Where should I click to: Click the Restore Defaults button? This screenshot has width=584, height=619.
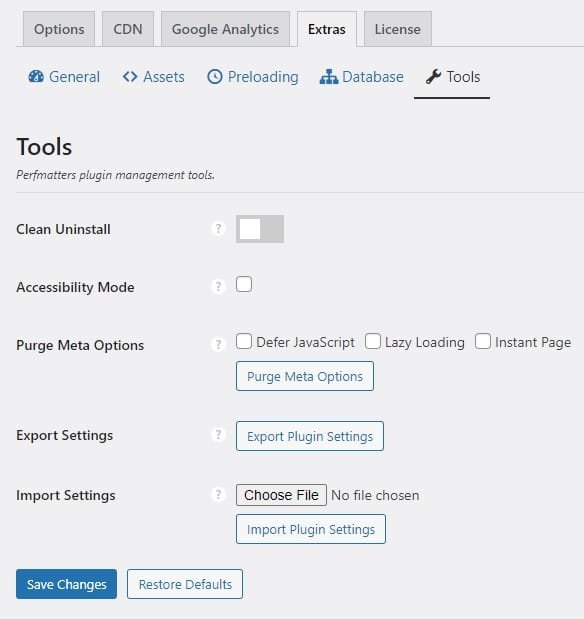185,584
